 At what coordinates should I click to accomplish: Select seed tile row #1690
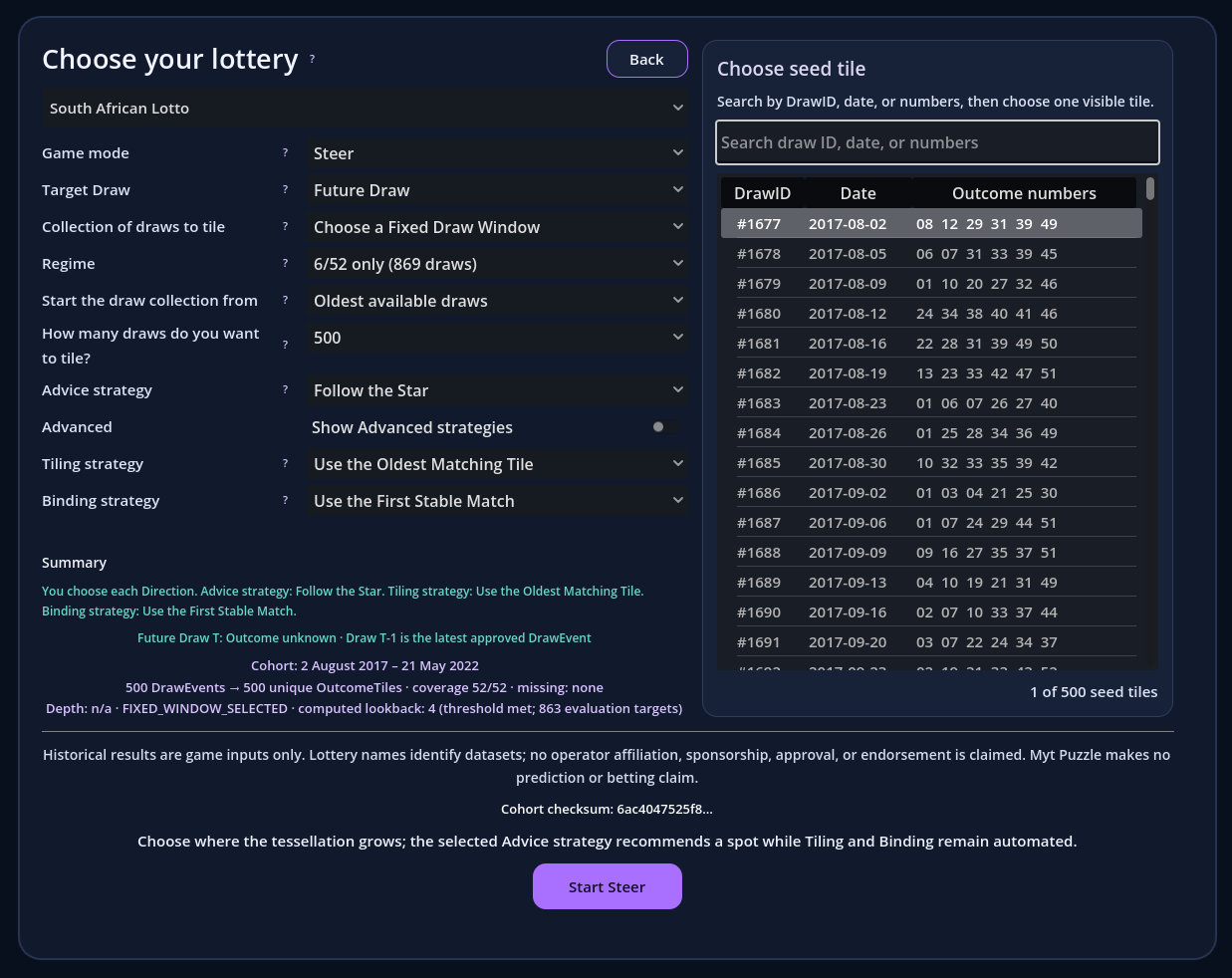coord(929,612)
